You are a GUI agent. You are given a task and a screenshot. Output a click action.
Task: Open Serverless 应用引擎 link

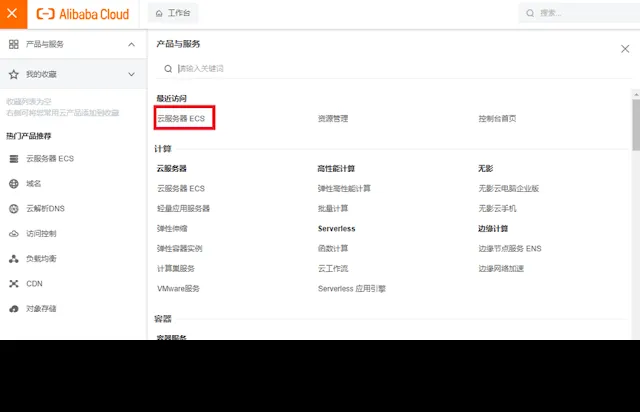[352, 288]
